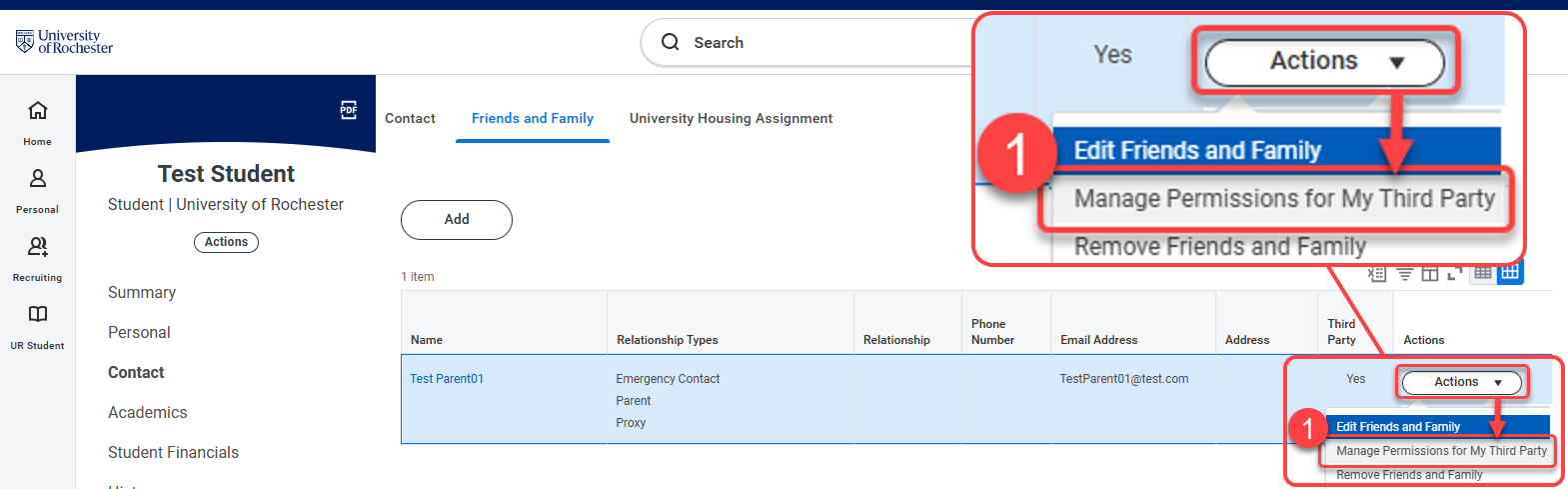Open Contact in the profile menu
The width and height of the screenshot is (1568, 489).
tap(136, 372)
